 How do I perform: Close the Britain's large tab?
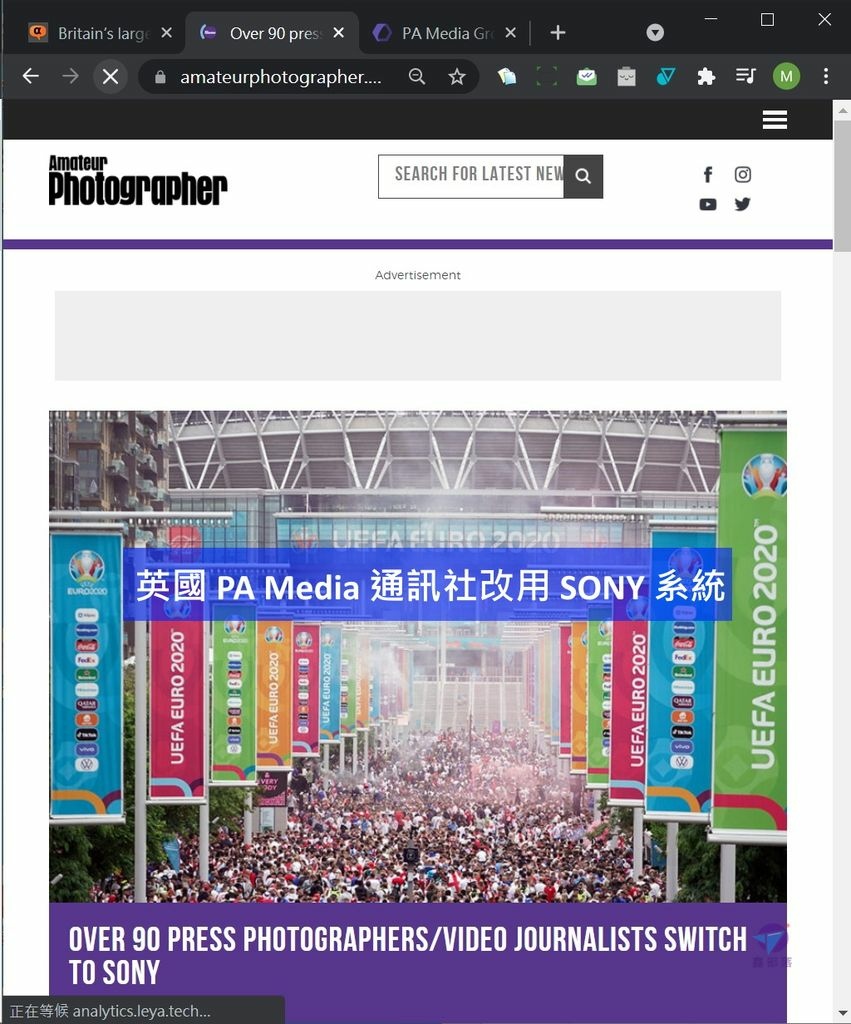pyautogui.click(x=167, y=33)
